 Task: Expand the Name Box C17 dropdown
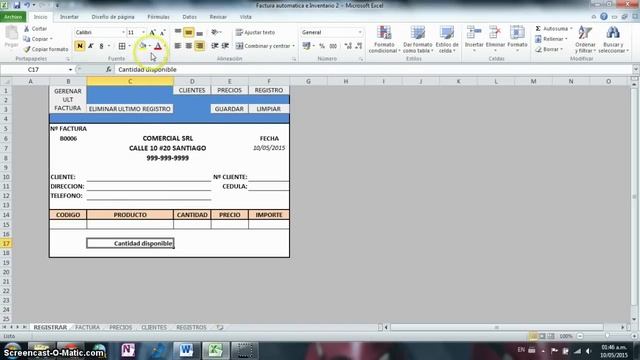[x=71, y=69]
